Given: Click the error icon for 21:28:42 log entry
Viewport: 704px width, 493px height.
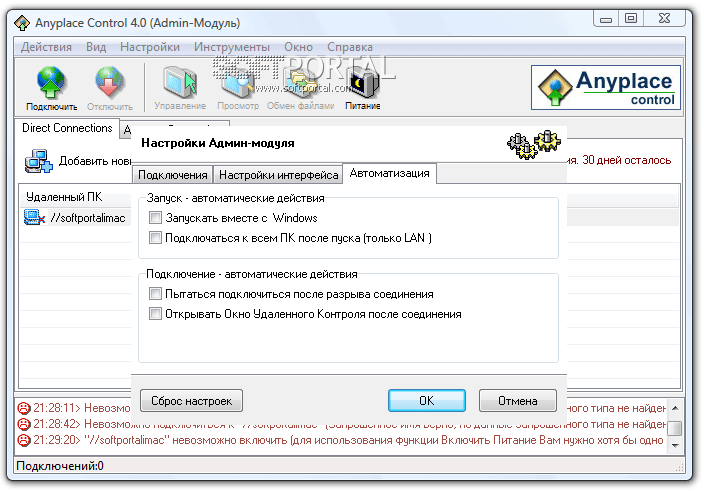Looking at the screenshot, I should [23, 424].
